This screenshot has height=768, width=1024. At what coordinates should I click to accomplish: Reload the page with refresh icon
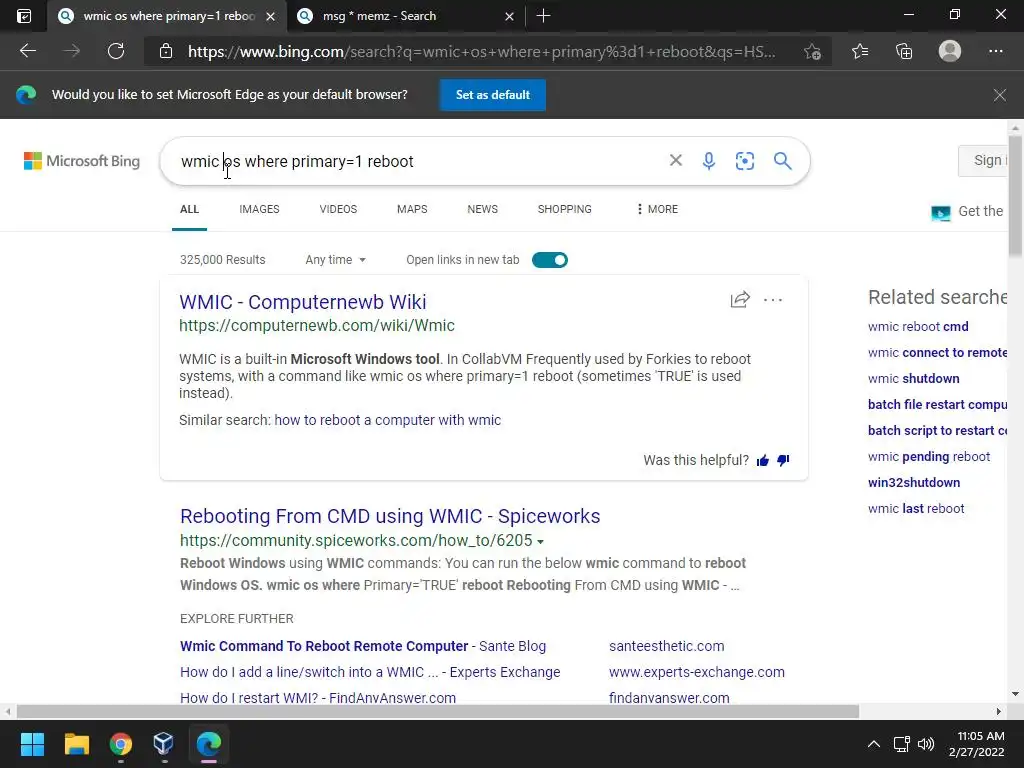tap(116, 51)
